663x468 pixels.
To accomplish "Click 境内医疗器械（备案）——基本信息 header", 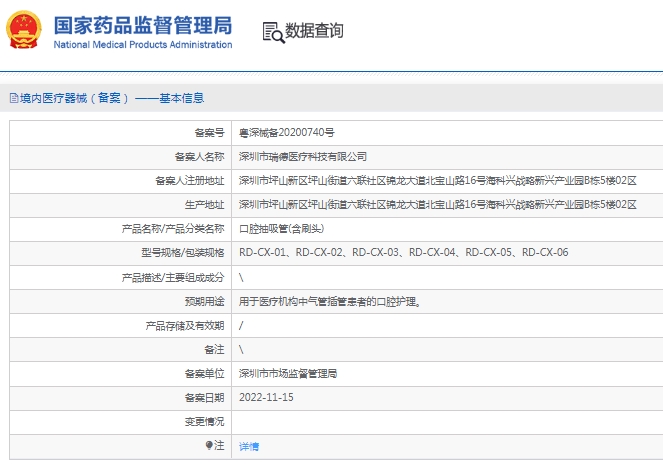I will click(x=112, y=99).
